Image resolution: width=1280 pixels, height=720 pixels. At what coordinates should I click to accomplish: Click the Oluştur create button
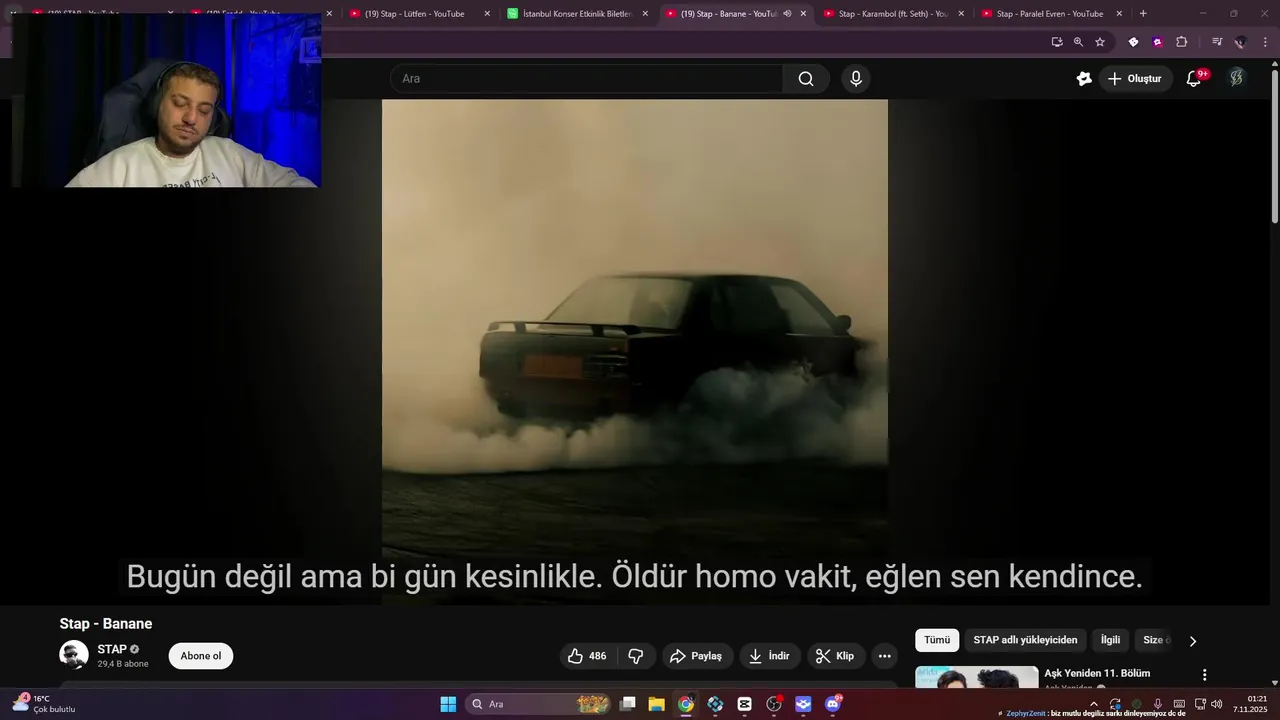pyautogui.click(x=1135, y=79)
